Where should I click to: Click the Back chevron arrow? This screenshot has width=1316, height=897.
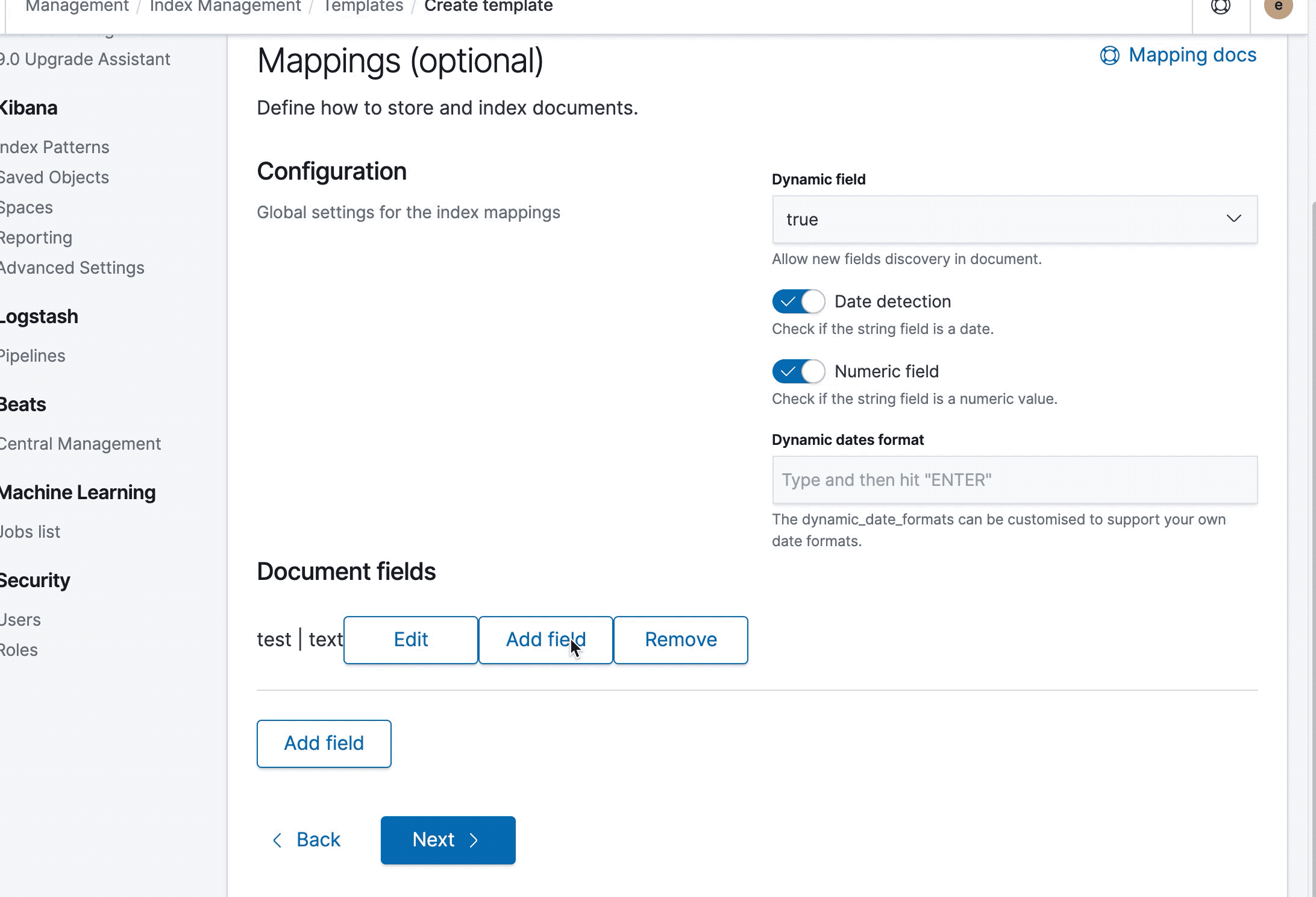coord(278,840)
